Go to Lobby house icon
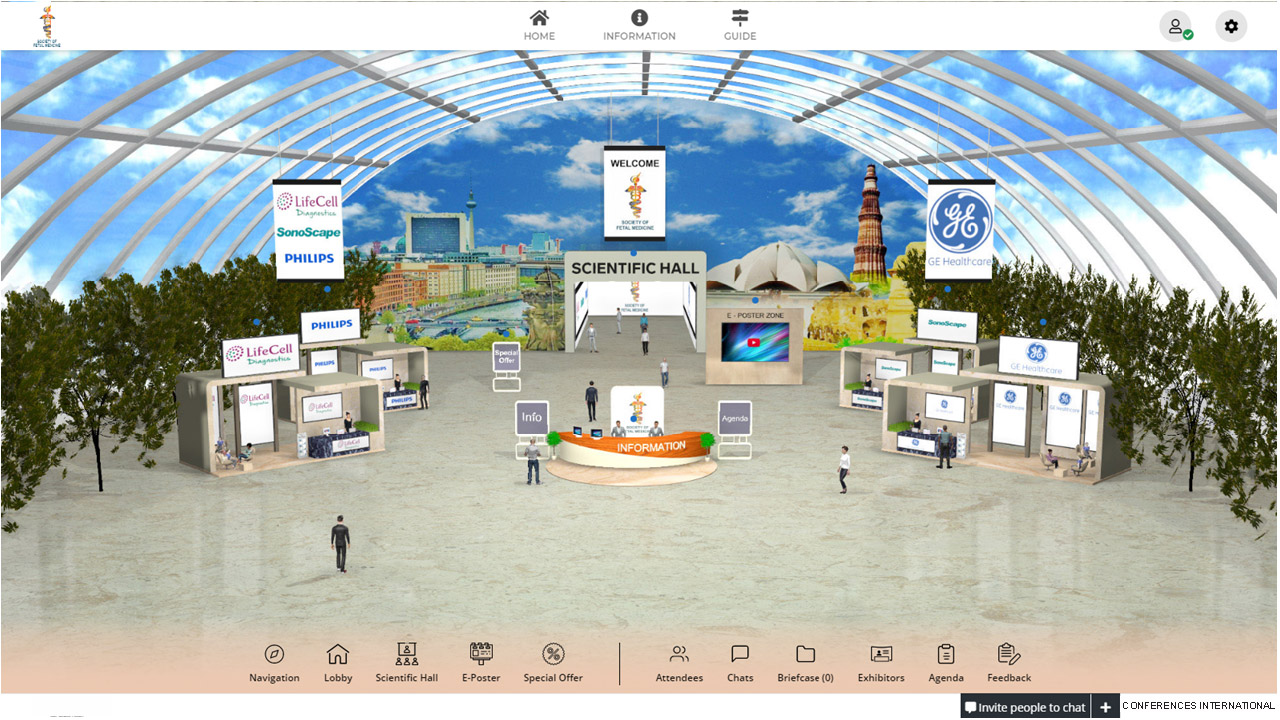1280x720 pixels. [x=338, y=664]
